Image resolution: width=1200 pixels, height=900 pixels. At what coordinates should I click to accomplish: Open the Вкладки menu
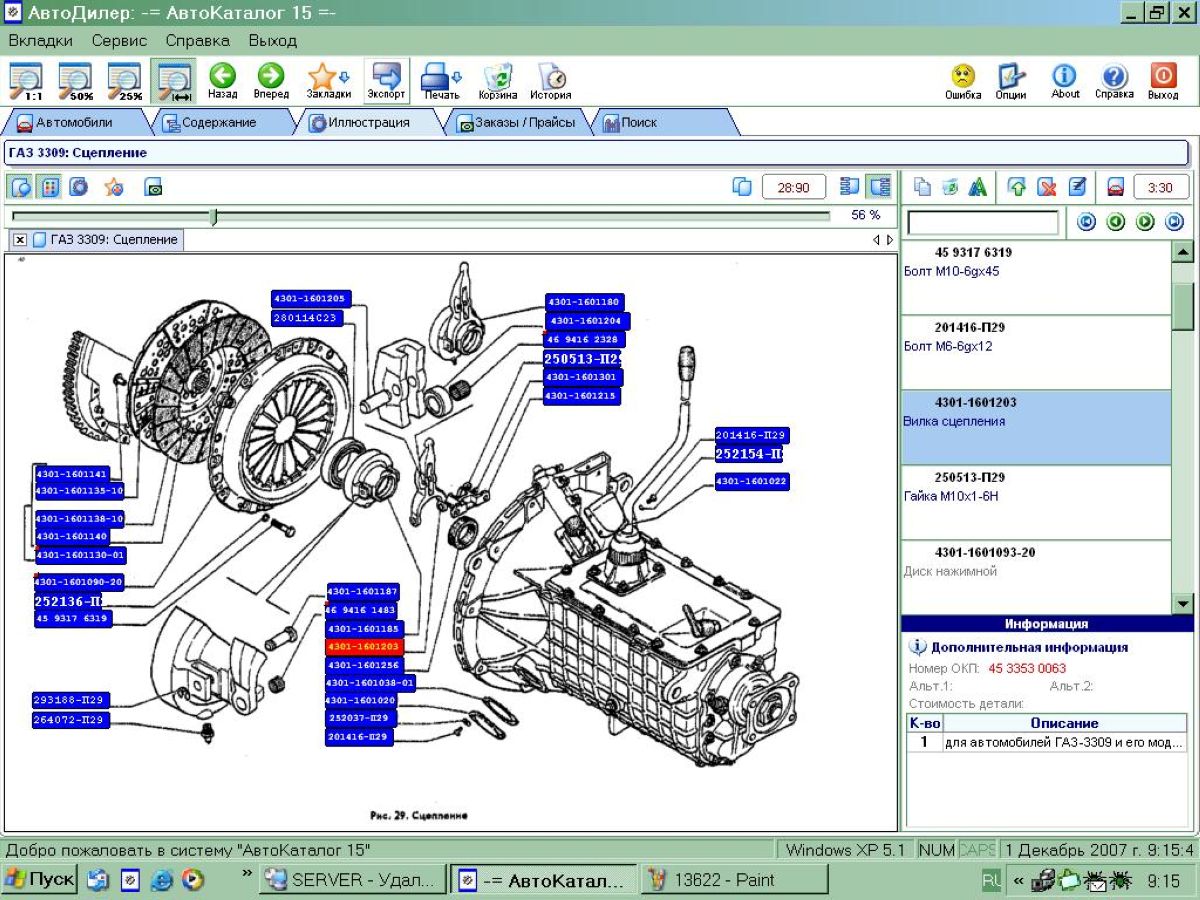[x=41, y=41]
